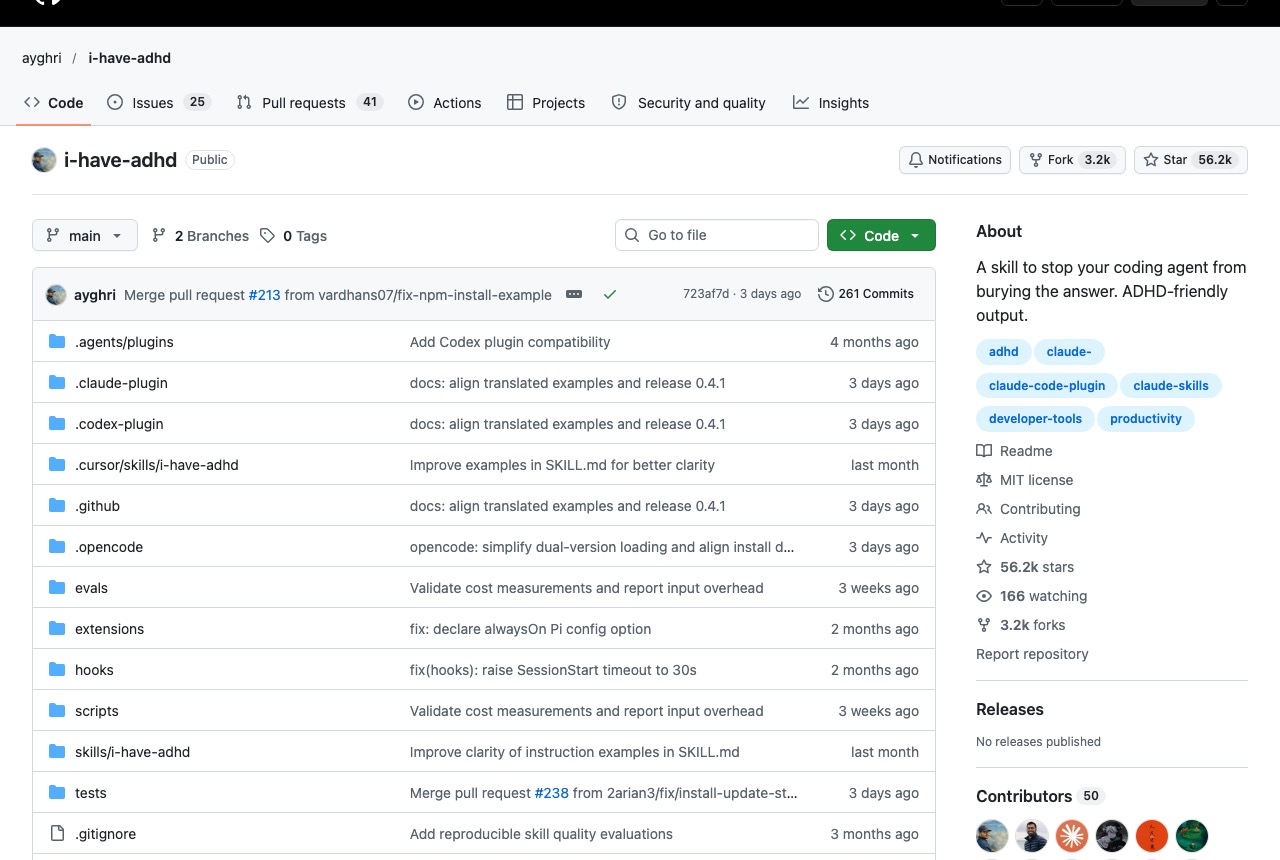Click the people icon beside Contributing

pyautogui.click(x=984, y=509)
